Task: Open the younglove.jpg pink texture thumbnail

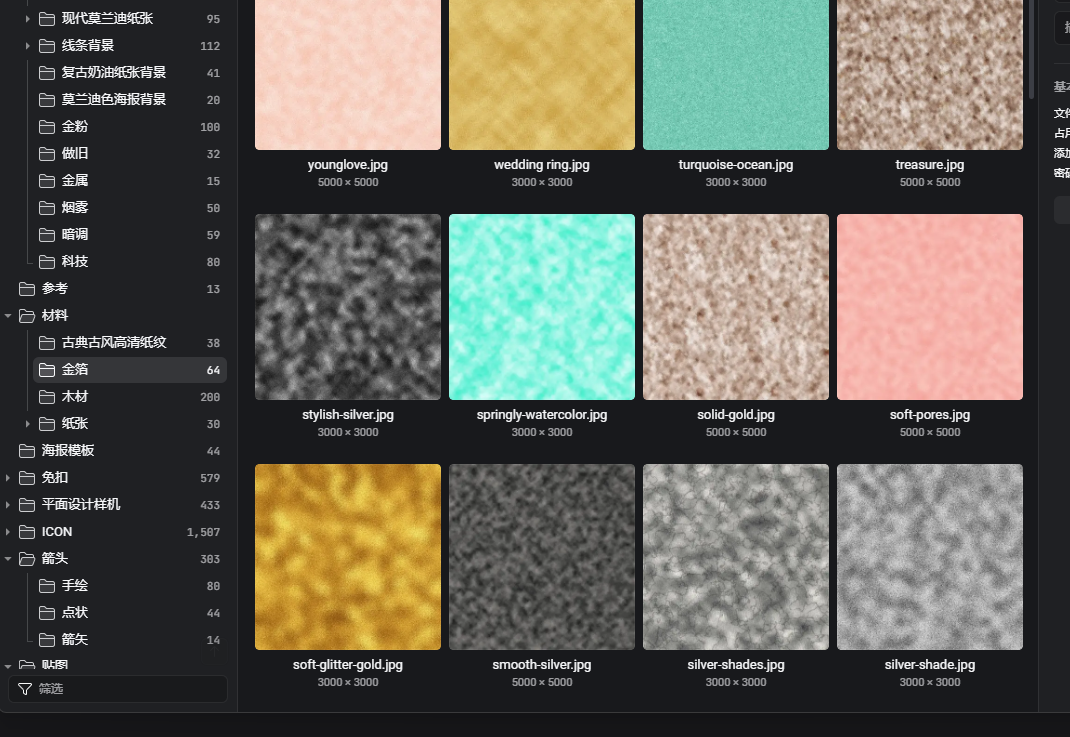Action: 348,74
